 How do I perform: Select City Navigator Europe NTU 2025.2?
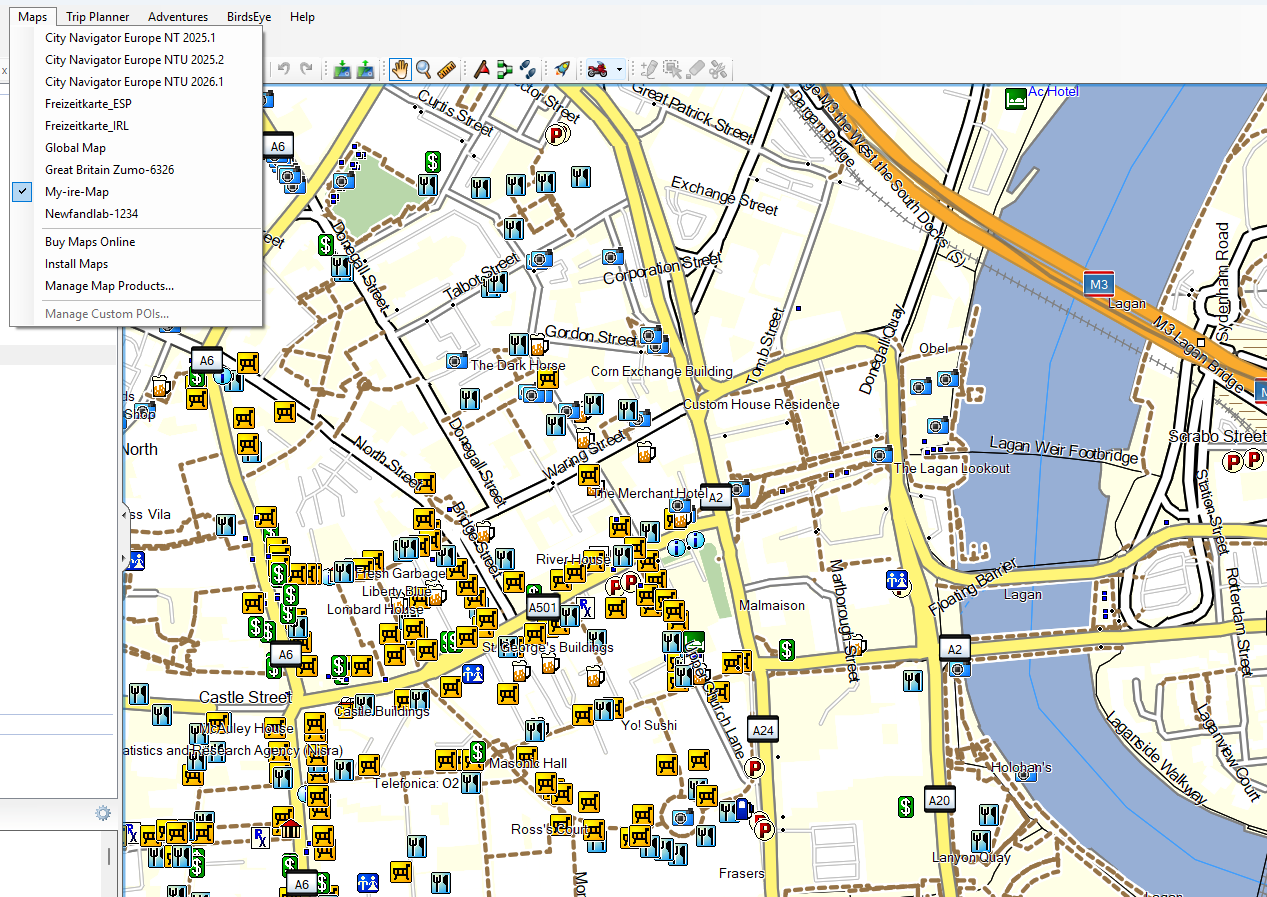pos(136,60)
